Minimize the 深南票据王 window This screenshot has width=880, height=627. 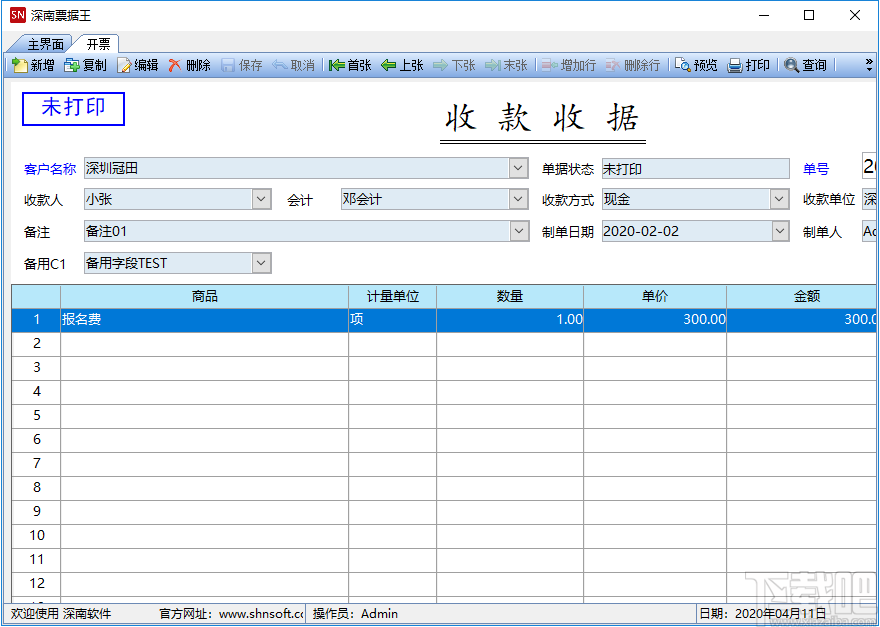pyautogui.click(x=764, y=15)
